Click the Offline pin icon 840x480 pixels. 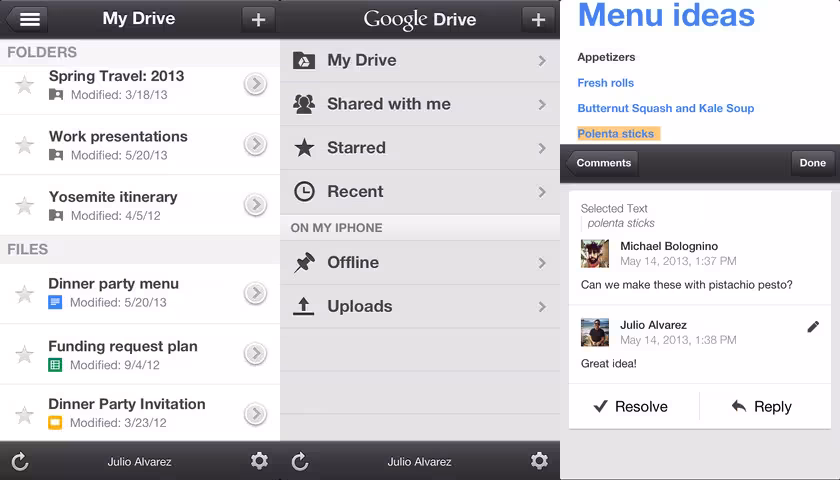pos(304,262)
